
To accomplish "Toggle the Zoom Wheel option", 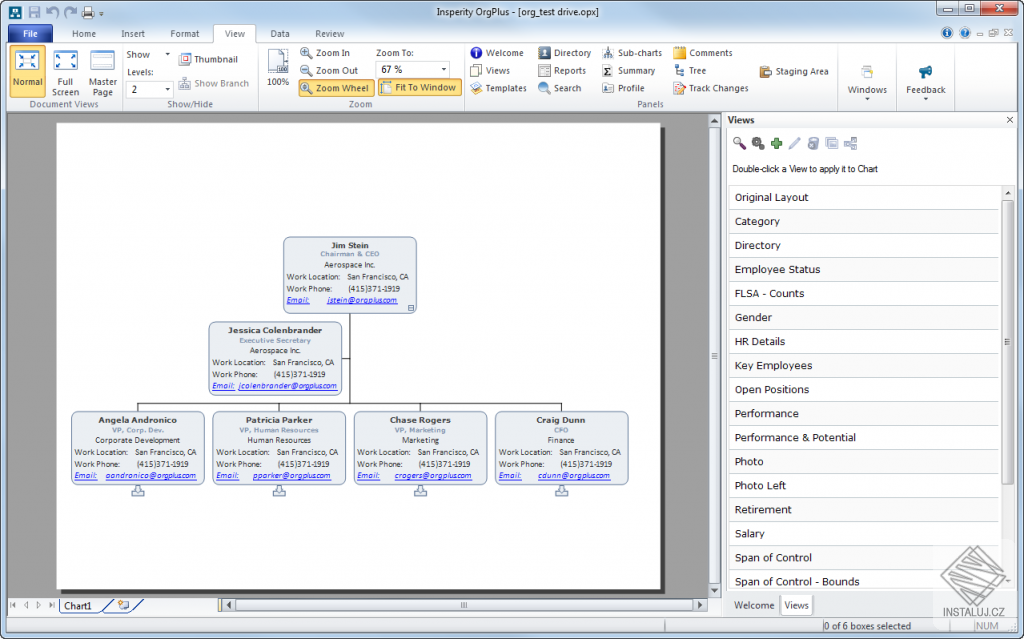I will [336, 88].
